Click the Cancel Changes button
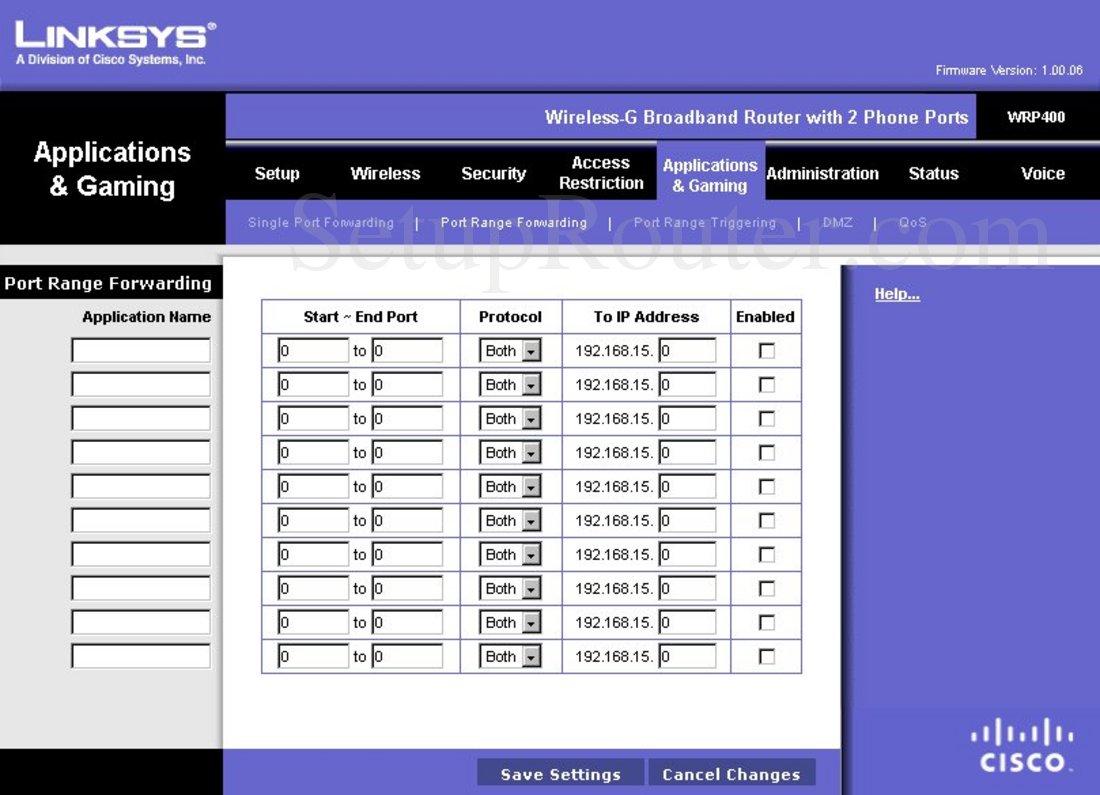 coord(732,773)
